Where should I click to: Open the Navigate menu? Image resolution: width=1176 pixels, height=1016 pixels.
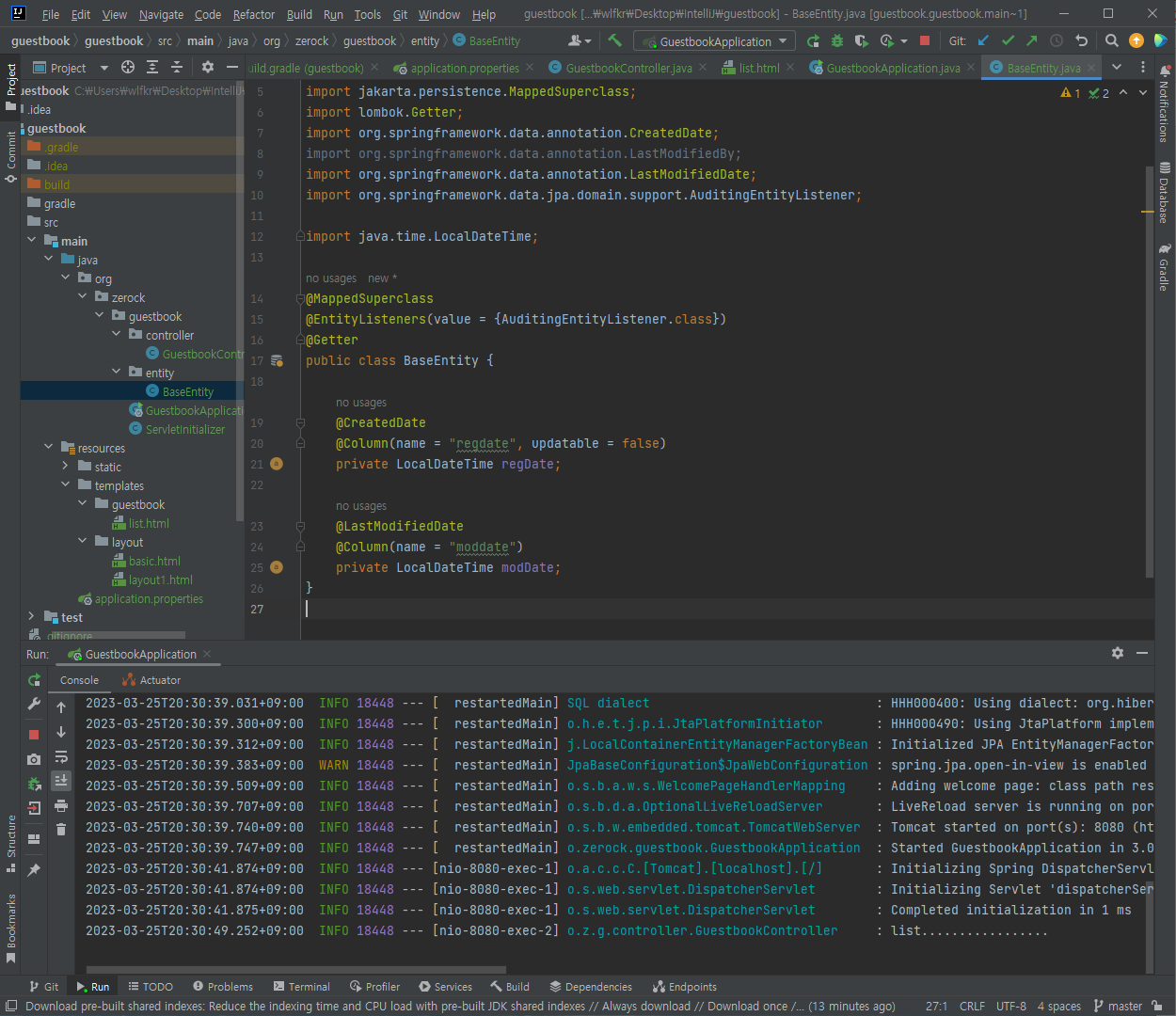161,14
